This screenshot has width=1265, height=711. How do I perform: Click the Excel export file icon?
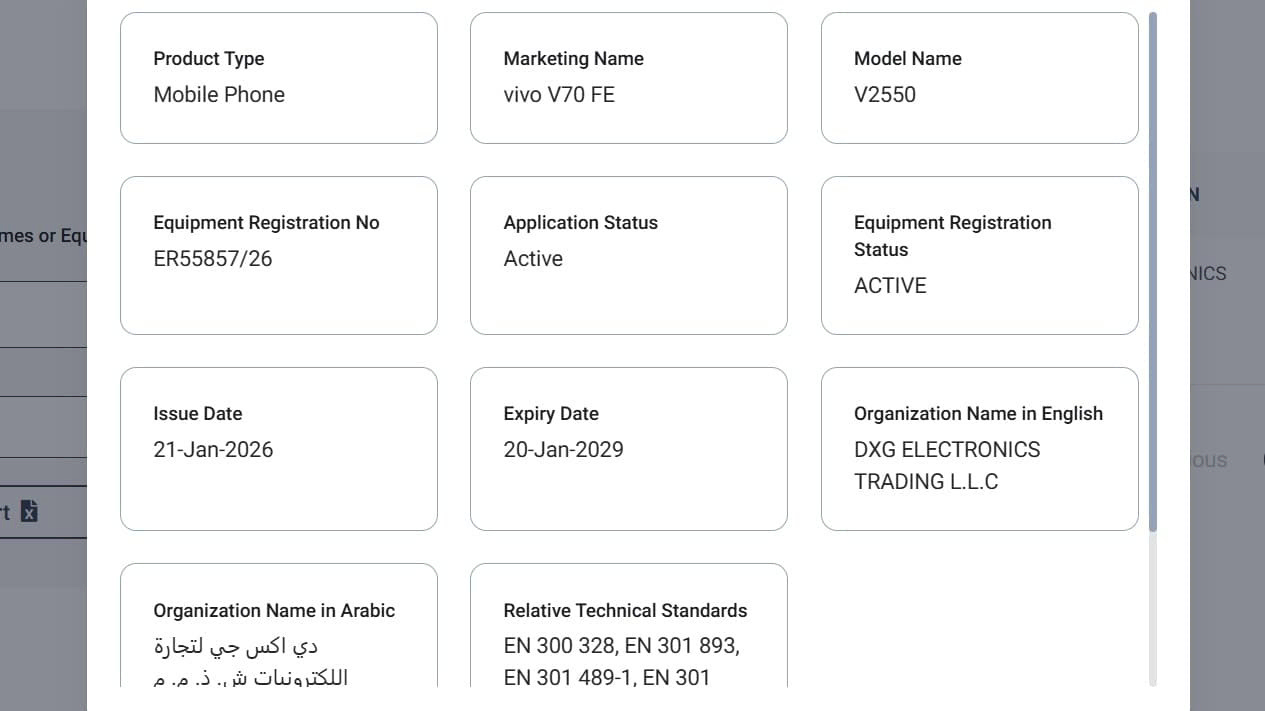[30, 512]
